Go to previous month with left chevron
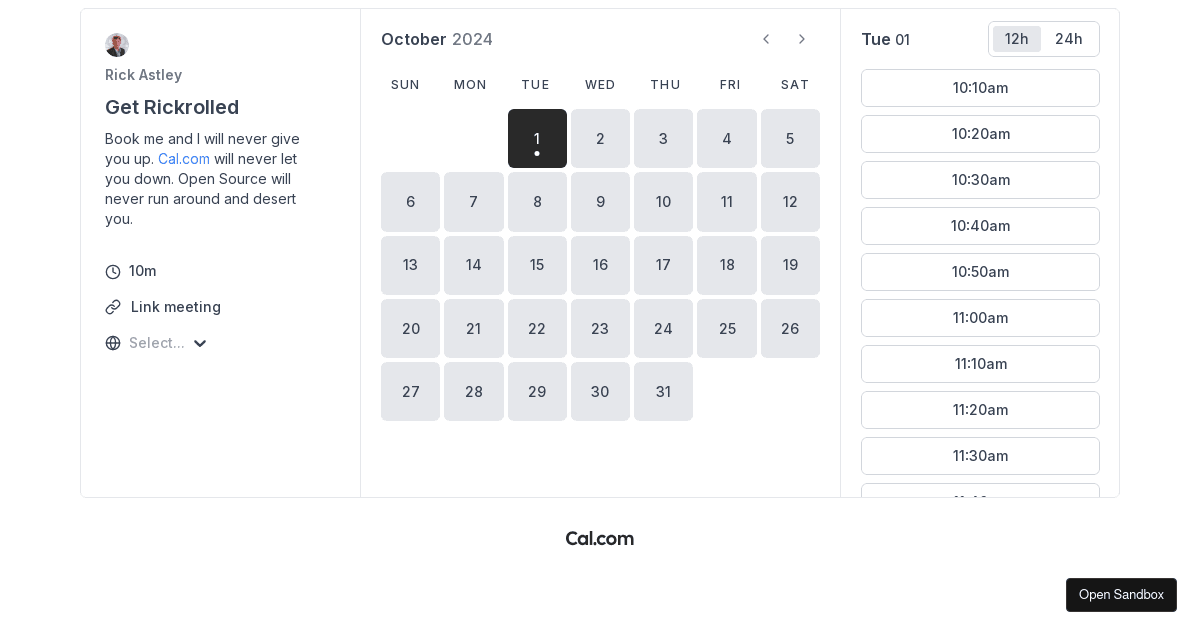This screenshot has width=1200, height=630. (x=766, y=39)
